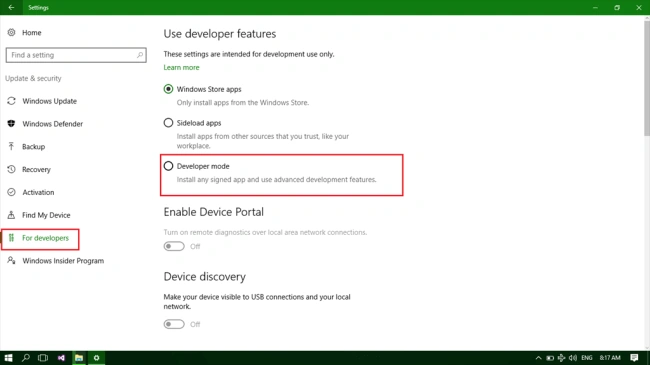This screenshot has width=650, height=365.
Task: Open the Windows Start menu
Action: 8,358
